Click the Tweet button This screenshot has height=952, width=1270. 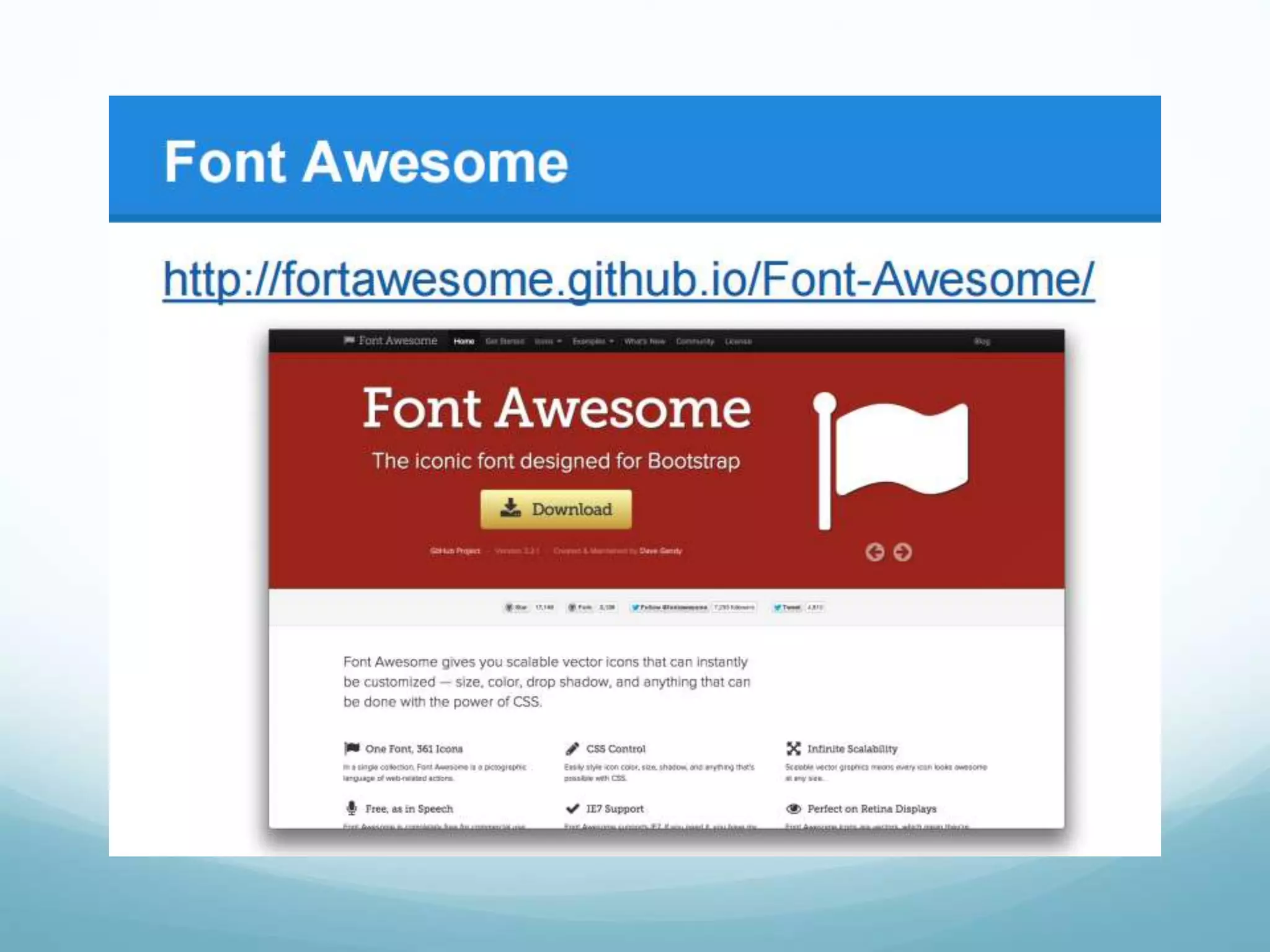pos(788,607)
